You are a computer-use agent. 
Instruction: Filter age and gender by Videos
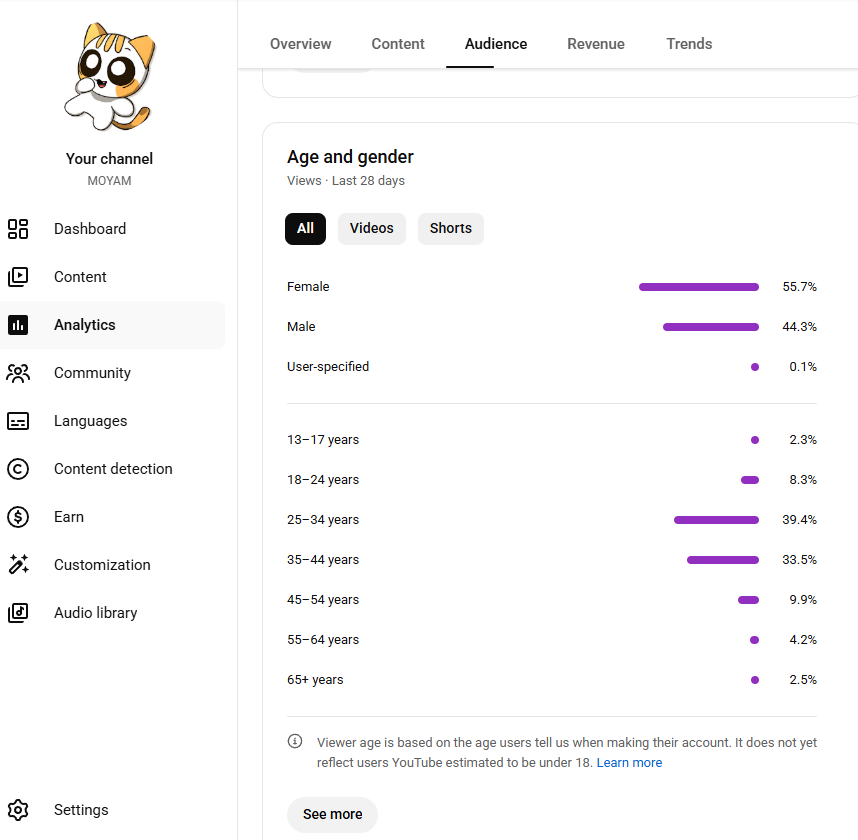pos(372,229)
